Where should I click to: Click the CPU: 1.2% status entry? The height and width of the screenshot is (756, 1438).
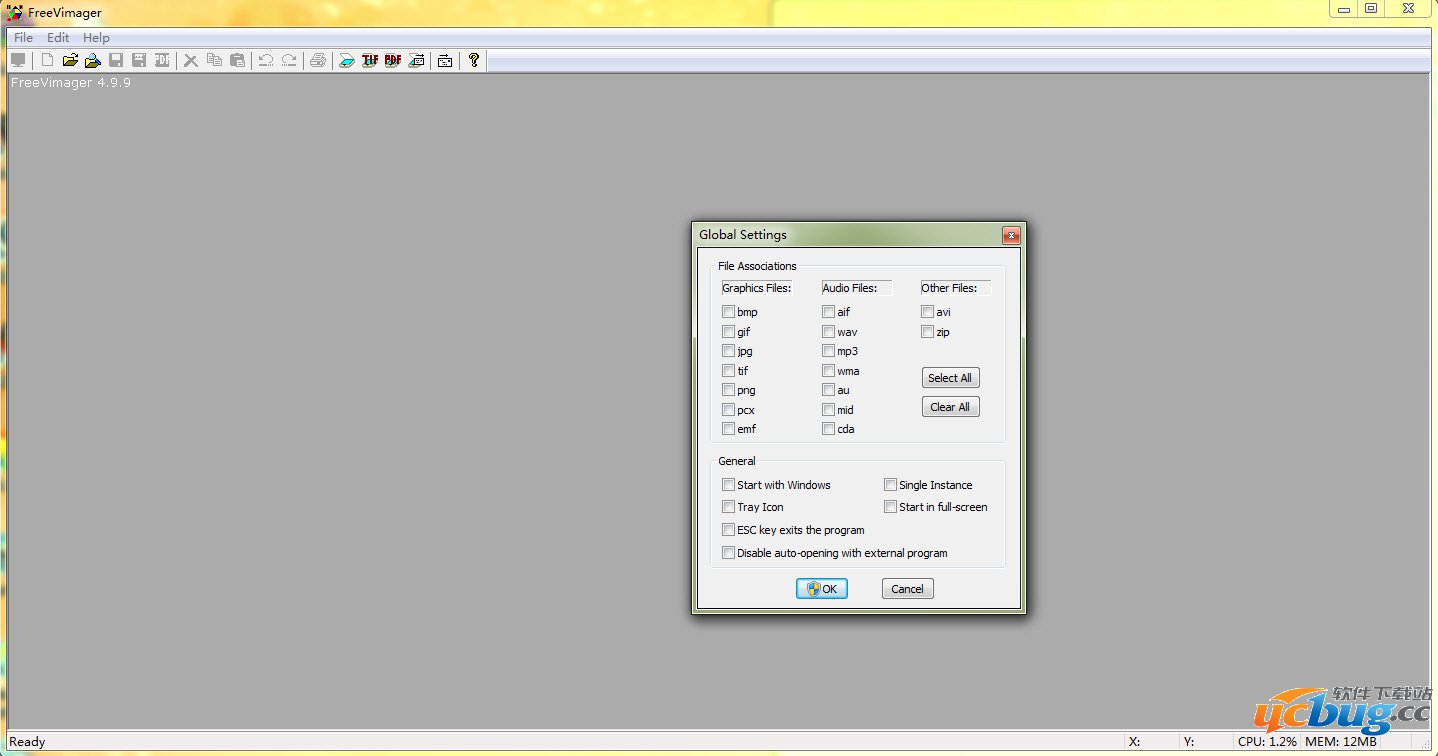pyautogui.click(x=1267, y=742)
